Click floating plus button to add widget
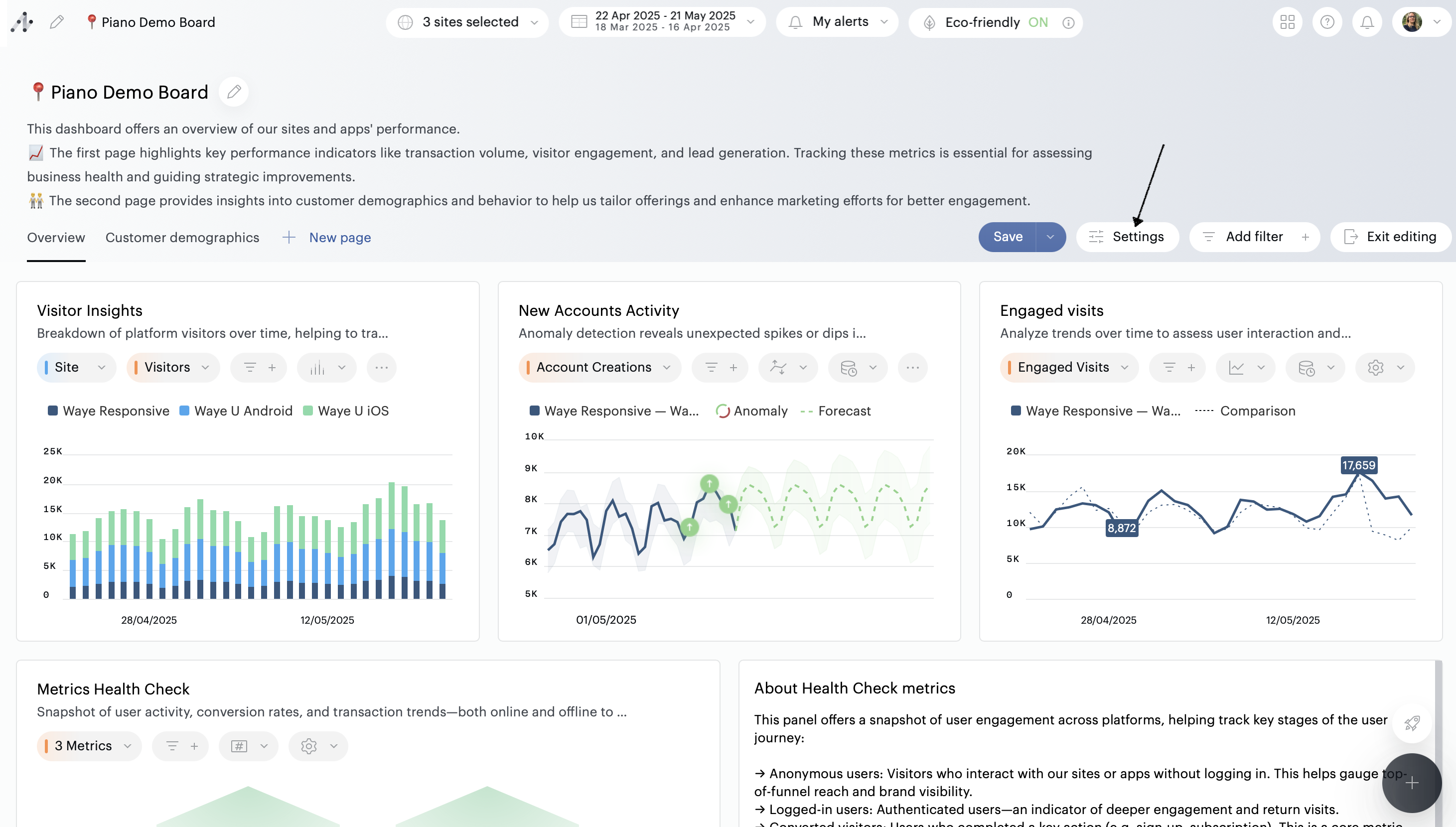Image resolution: width=1456 pixels, height=827 pixels. click(x=1412, y=783)
